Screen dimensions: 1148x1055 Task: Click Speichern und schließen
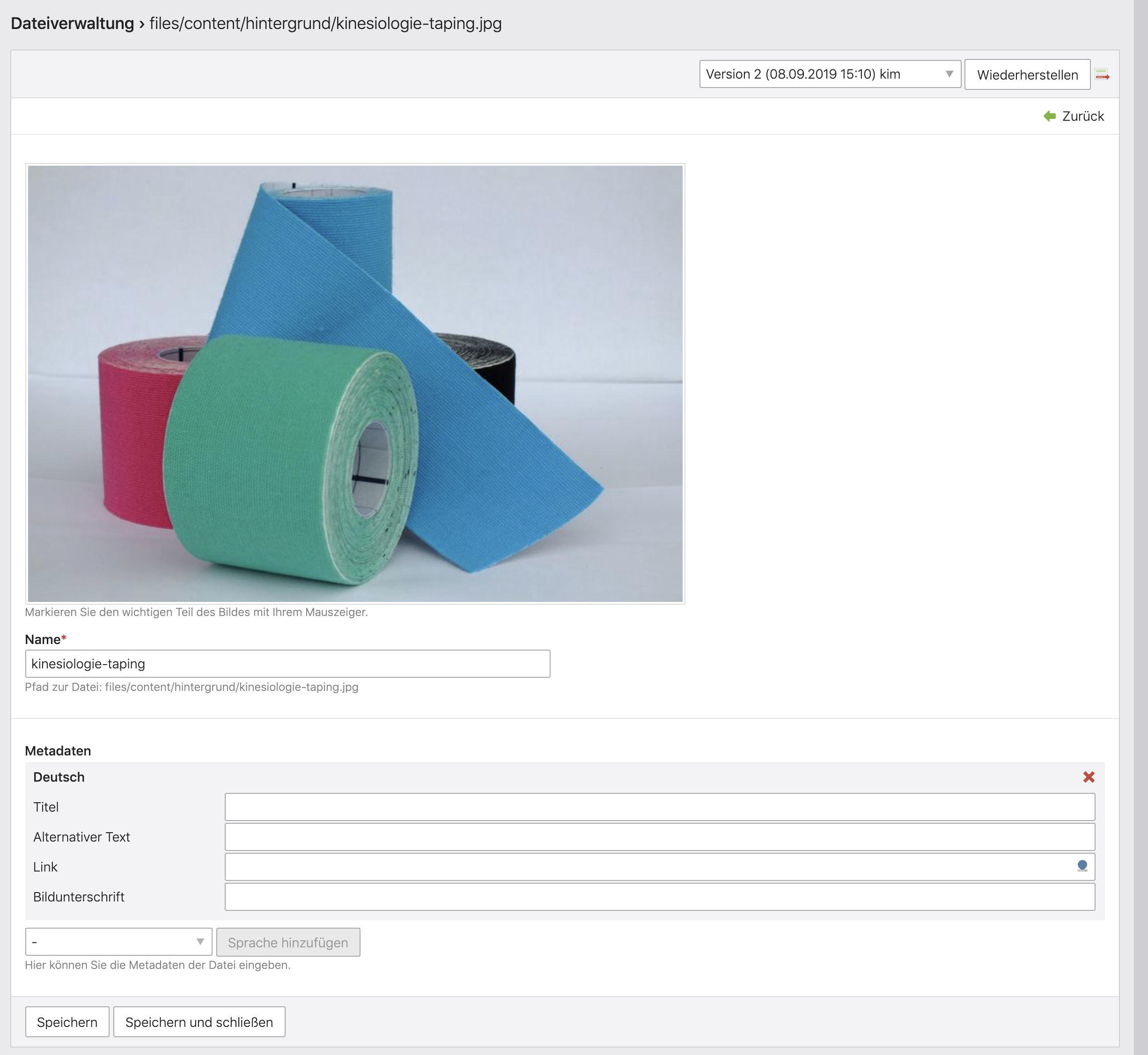point(199,1022)
